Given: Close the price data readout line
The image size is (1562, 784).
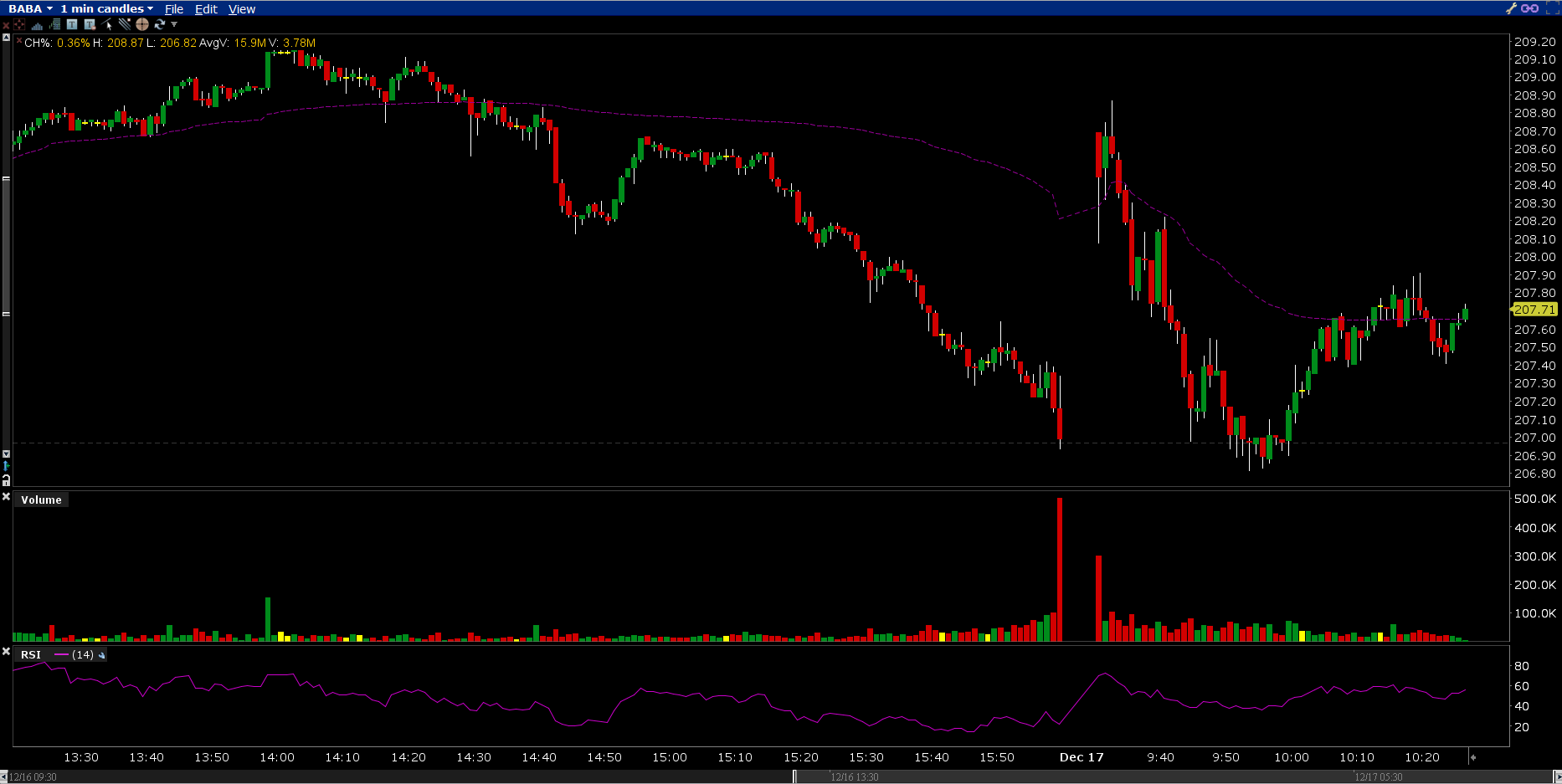Looking at the screenshot, I should tap(19, 40).
